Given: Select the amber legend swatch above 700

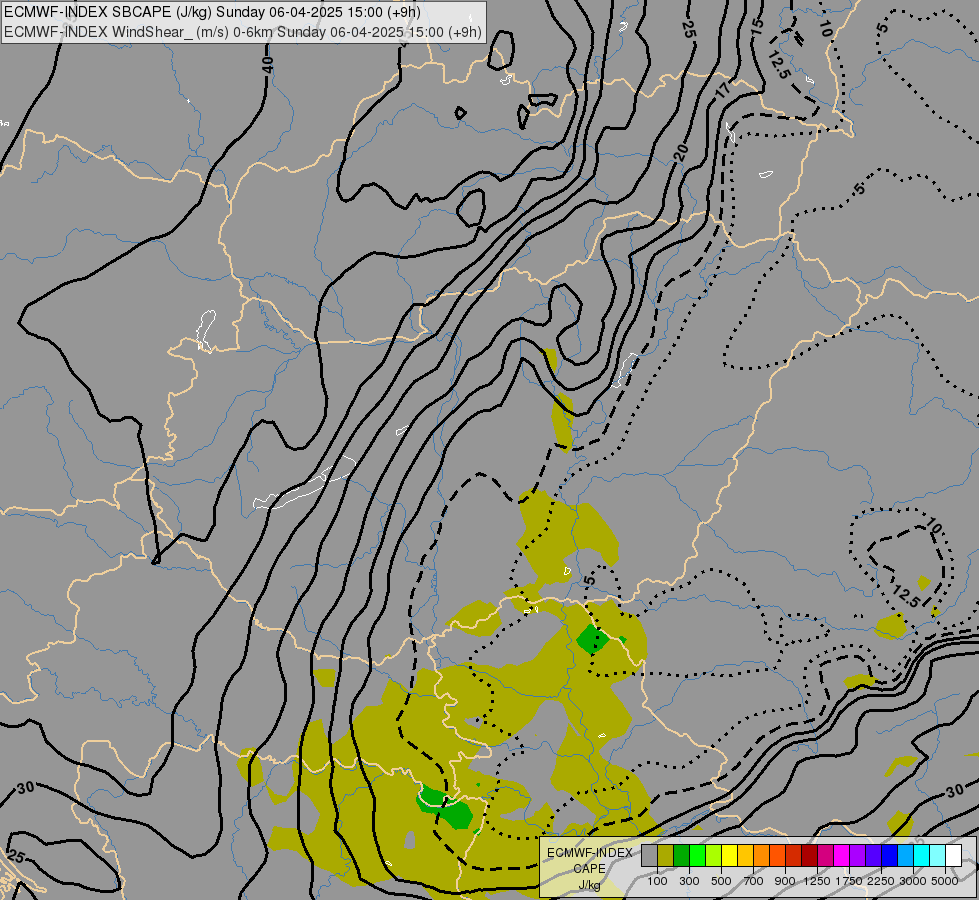Looking at the screenshot, I should click(x=745, y=856).
